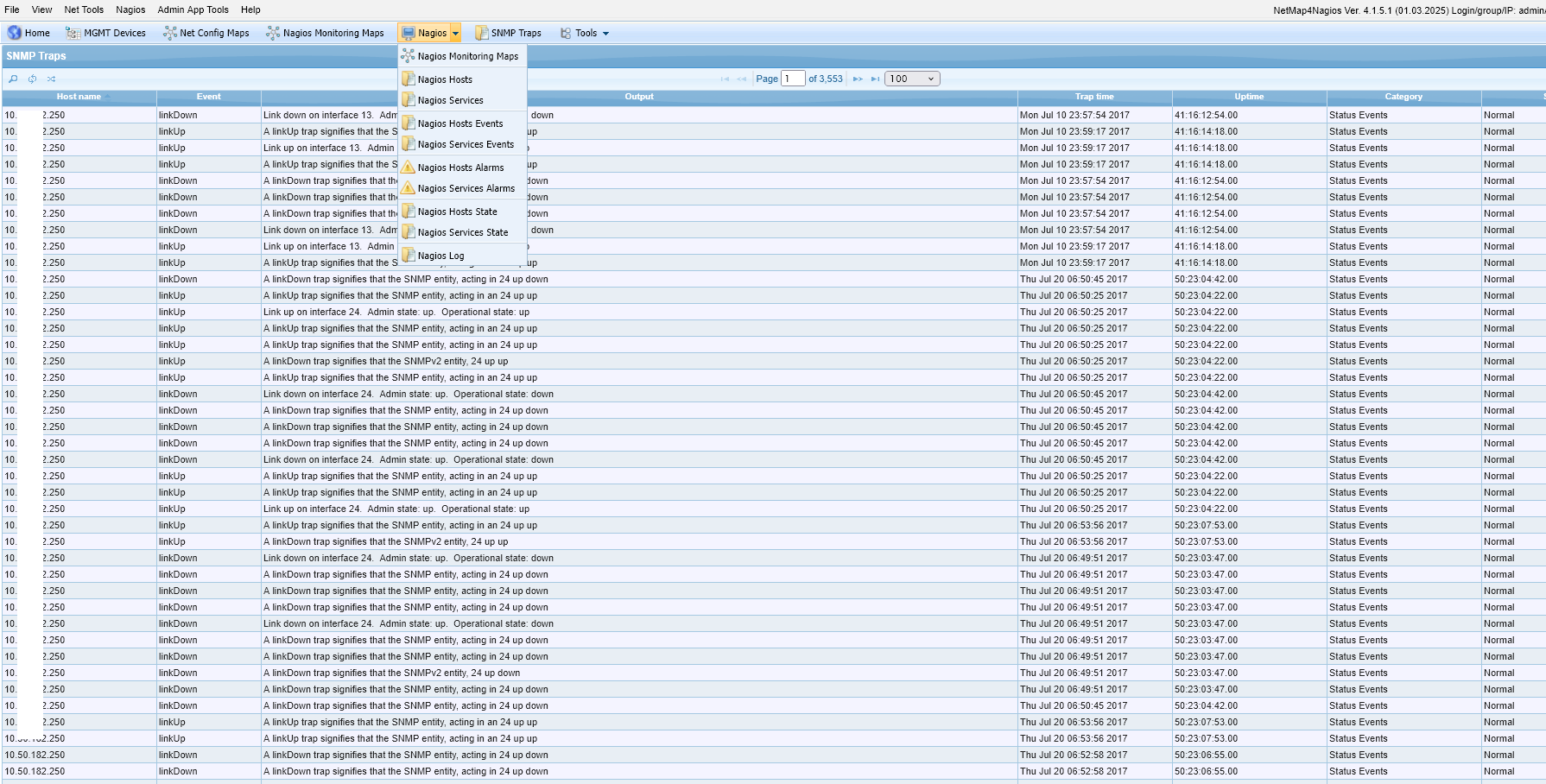
Task: Click the search magnifier icon in grid toolbar
Action: [13, 79]
